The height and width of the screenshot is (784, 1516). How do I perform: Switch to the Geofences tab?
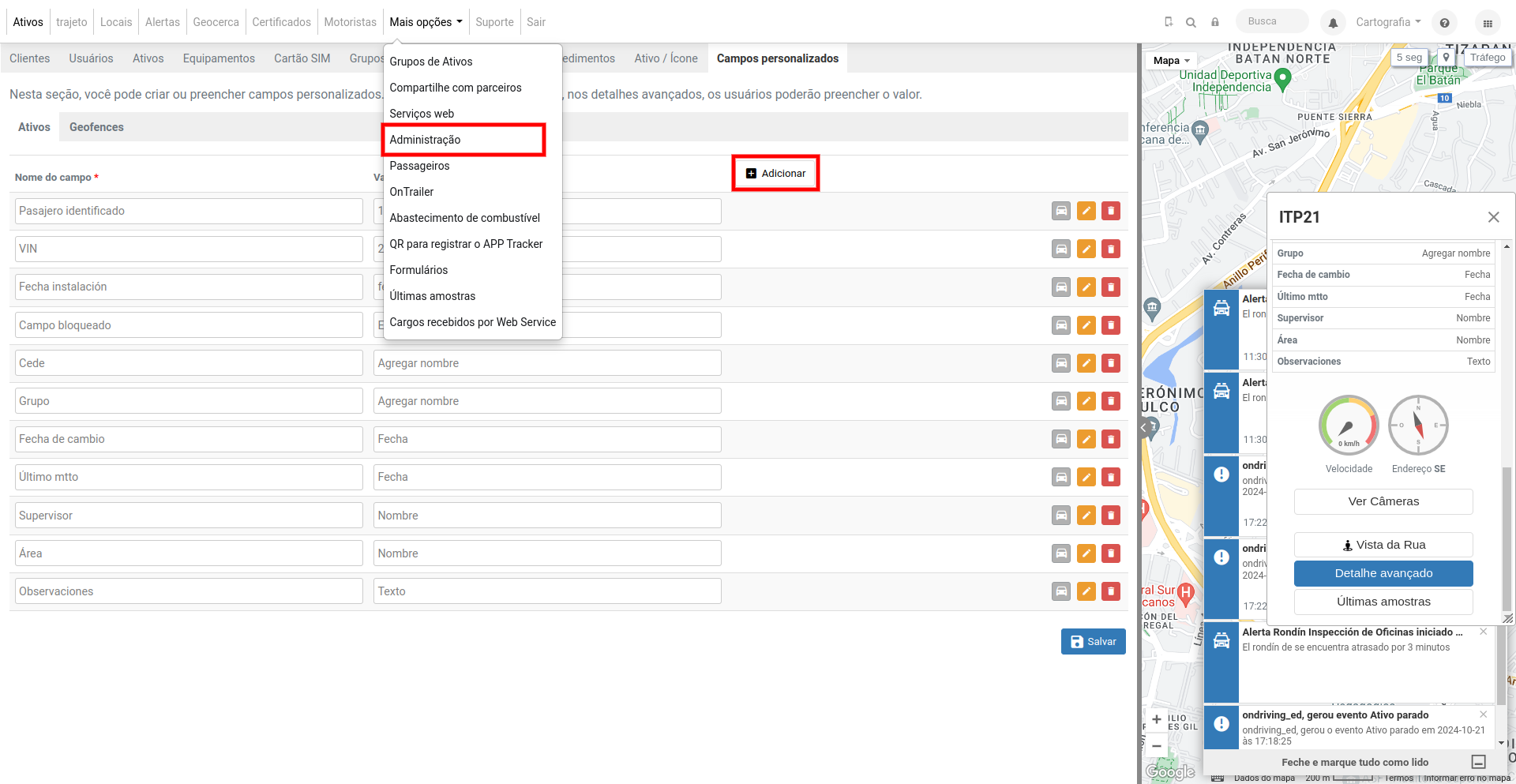96,127
